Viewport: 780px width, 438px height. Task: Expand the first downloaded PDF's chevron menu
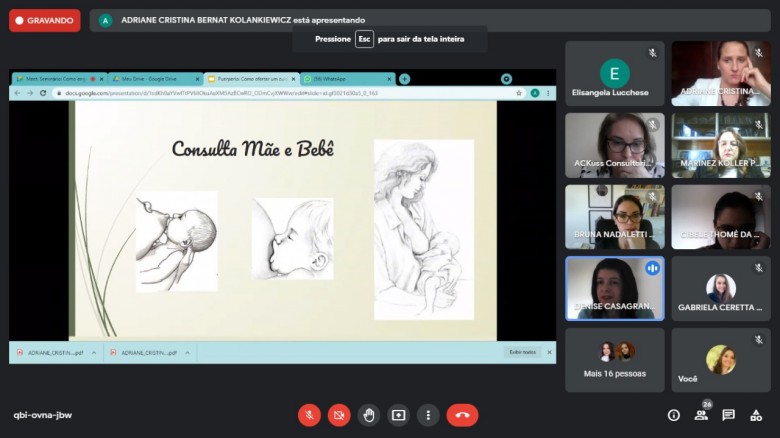[92, 352]
